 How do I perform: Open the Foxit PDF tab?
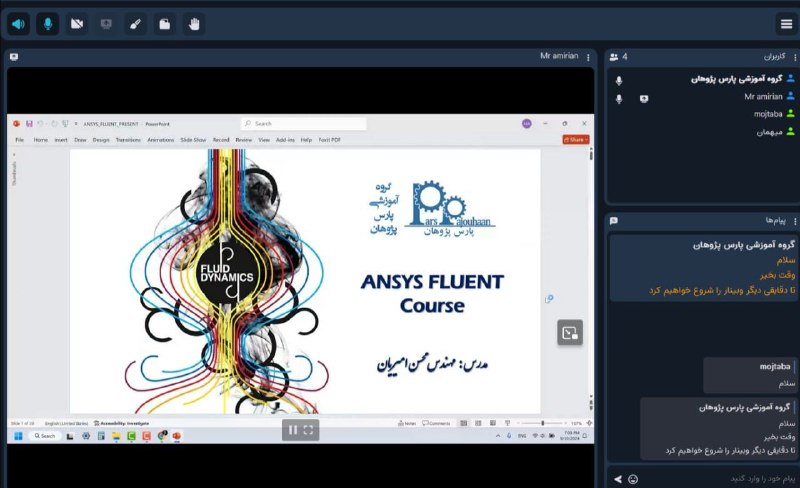click(x=330, y=140)
